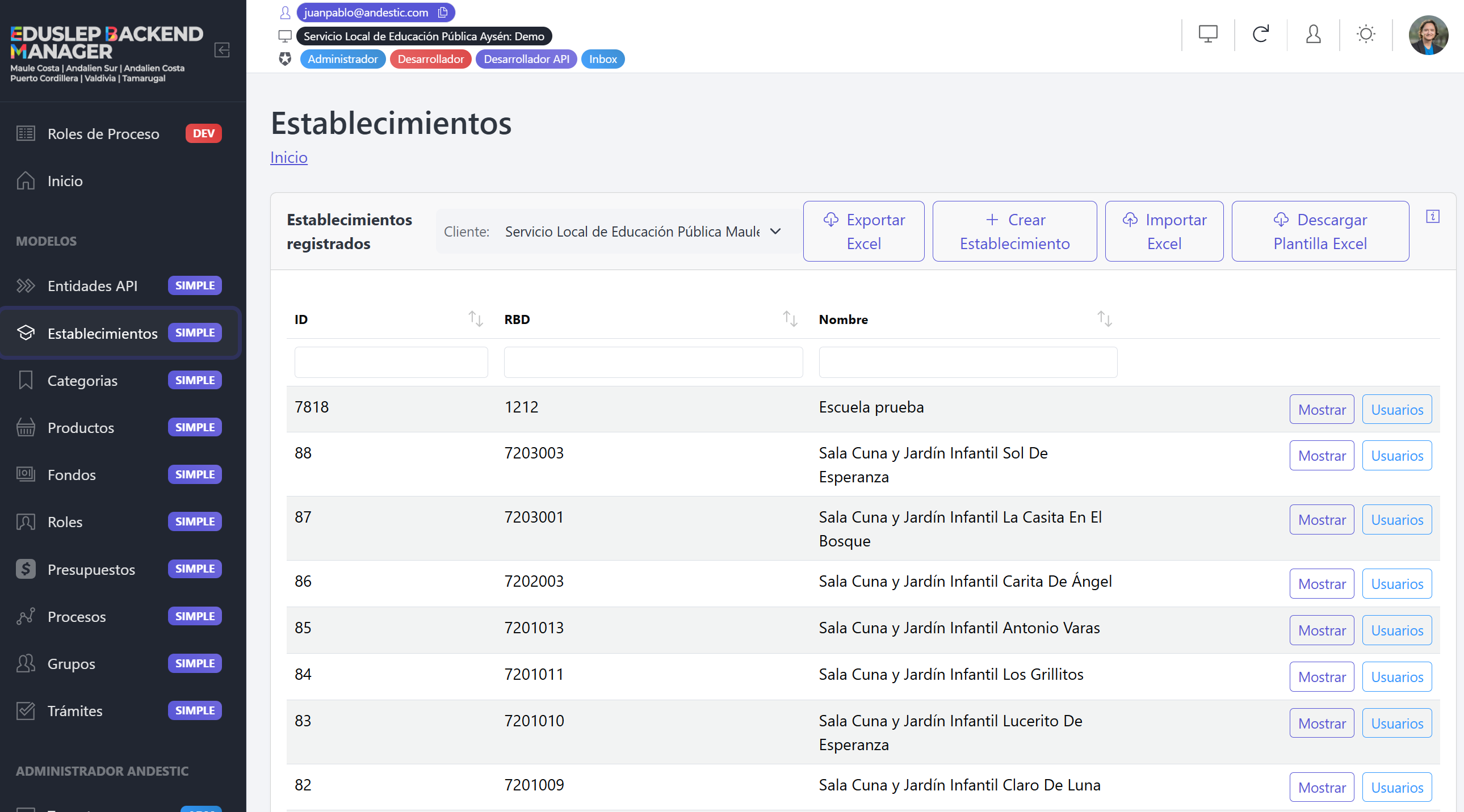Image resolution: width=1464 pixels, height=812 pixels.
Task: Click Mostrar for Escuela prueba row
Action: click(1322, 410)
